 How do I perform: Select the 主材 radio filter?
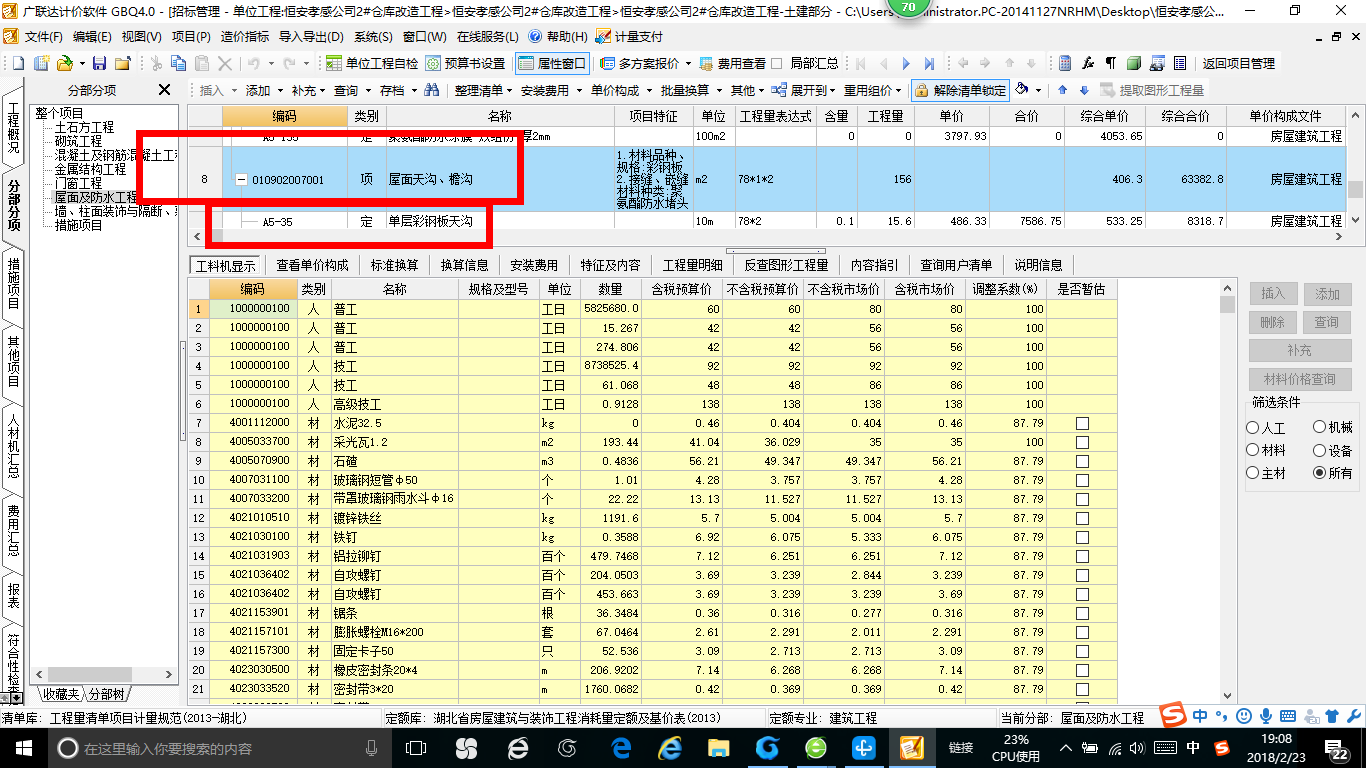[1253, 473]
